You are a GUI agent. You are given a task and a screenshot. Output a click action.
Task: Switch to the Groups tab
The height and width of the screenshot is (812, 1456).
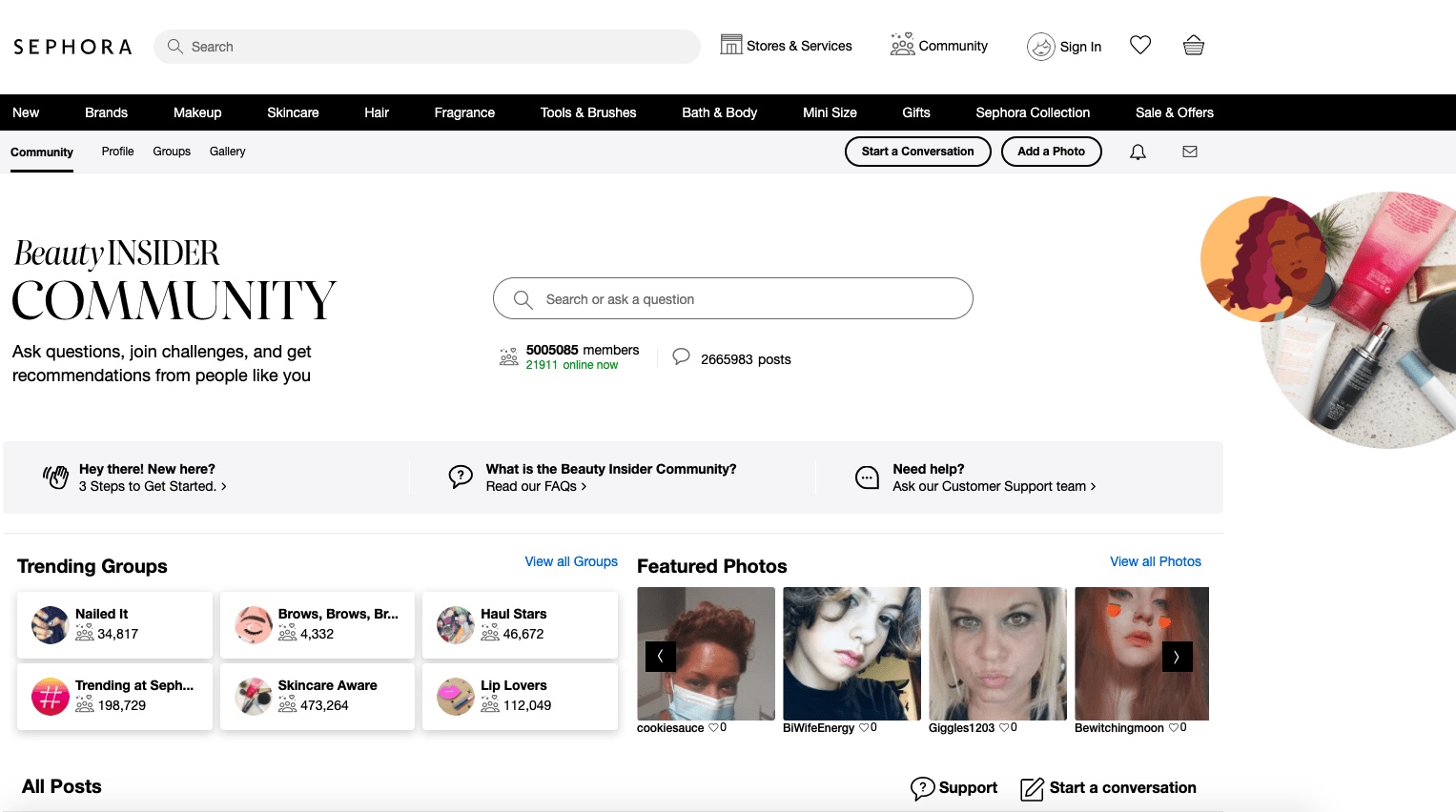pos(172,152)
